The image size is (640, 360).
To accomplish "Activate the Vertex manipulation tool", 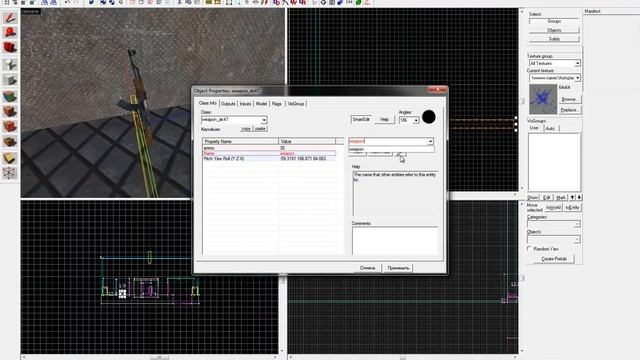I will pos(10,173).
